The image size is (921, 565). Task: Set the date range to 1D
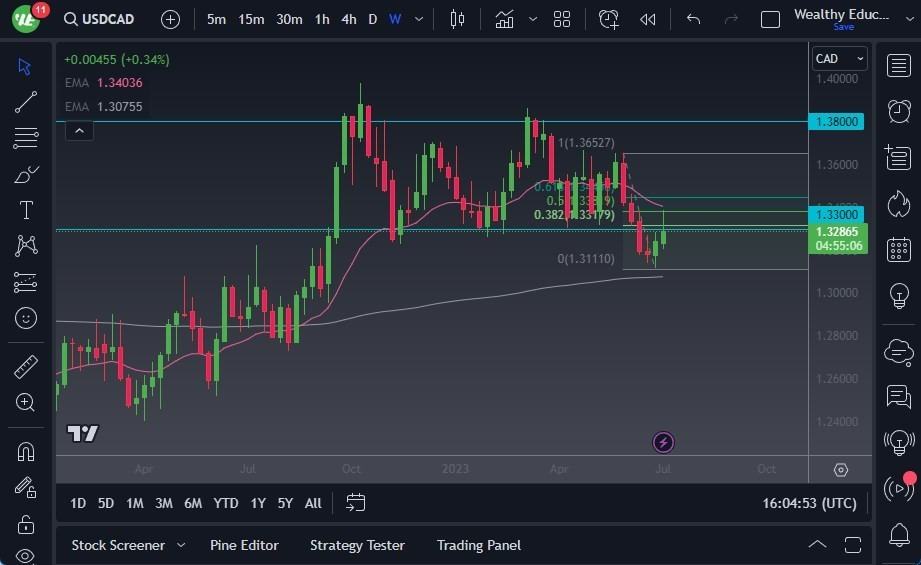coord(78,503)
